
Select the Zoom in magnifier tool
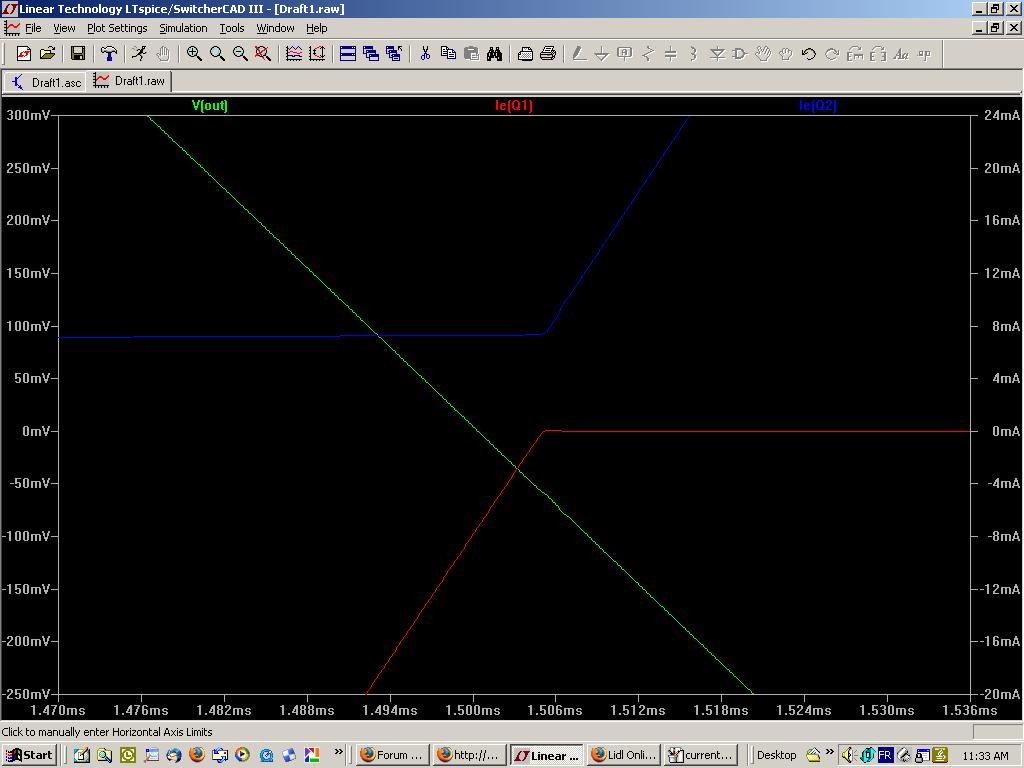[194, 54]
